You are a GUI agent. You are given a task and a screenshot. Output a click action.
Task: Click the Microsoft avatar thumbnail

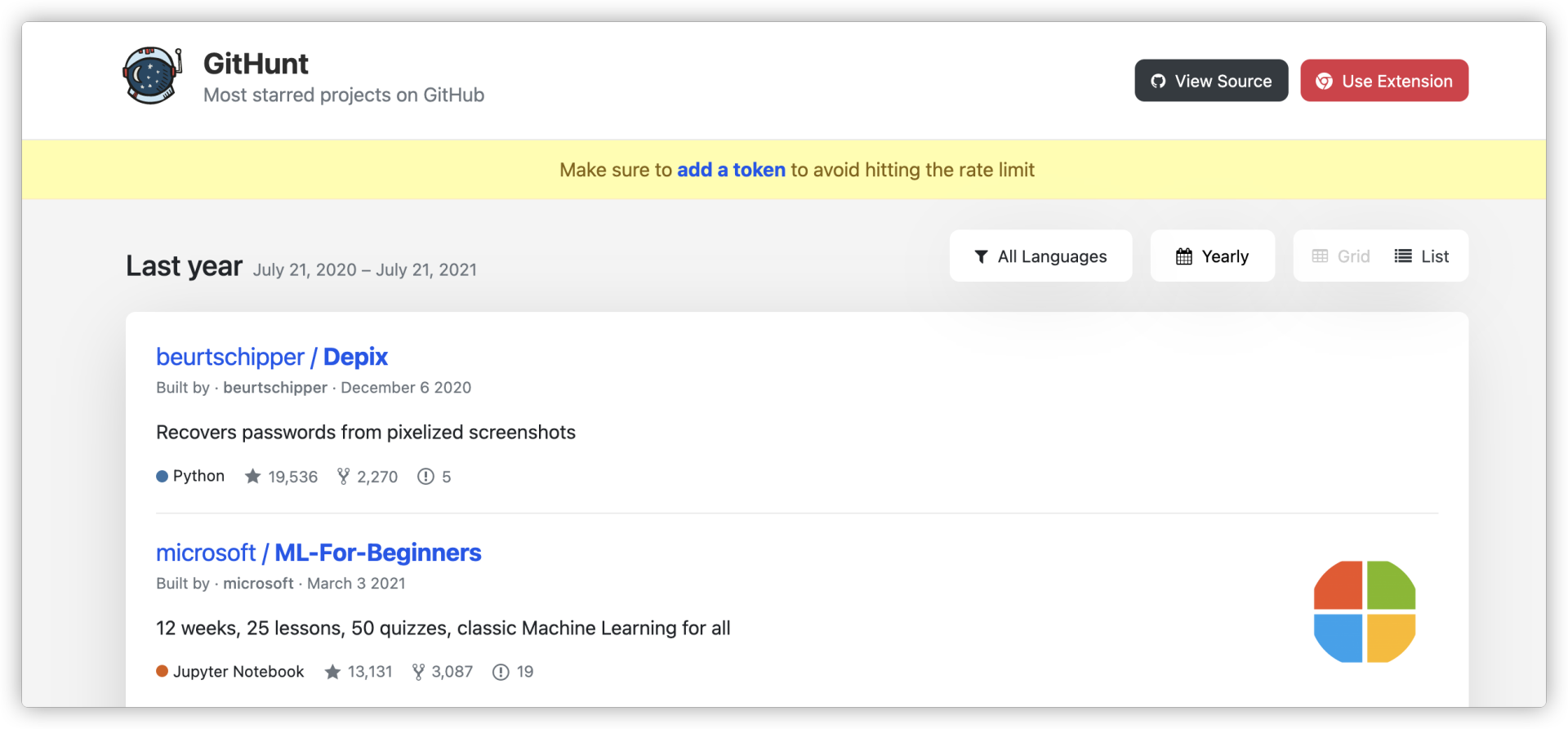[x=1364, y=611]
